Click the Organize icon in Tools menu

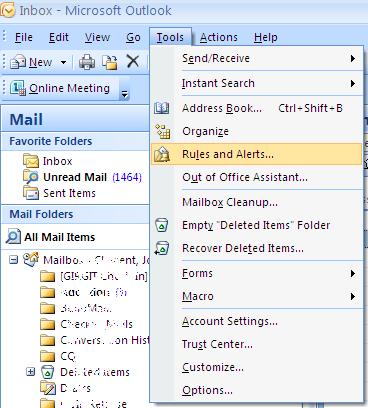(163, 131)
